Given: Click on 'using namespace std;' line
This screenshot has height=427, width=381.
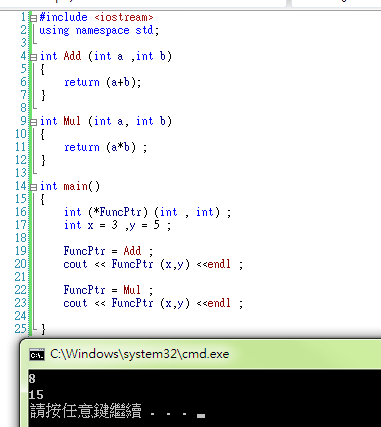Looking at the screenshot, I should pos(99,30).
